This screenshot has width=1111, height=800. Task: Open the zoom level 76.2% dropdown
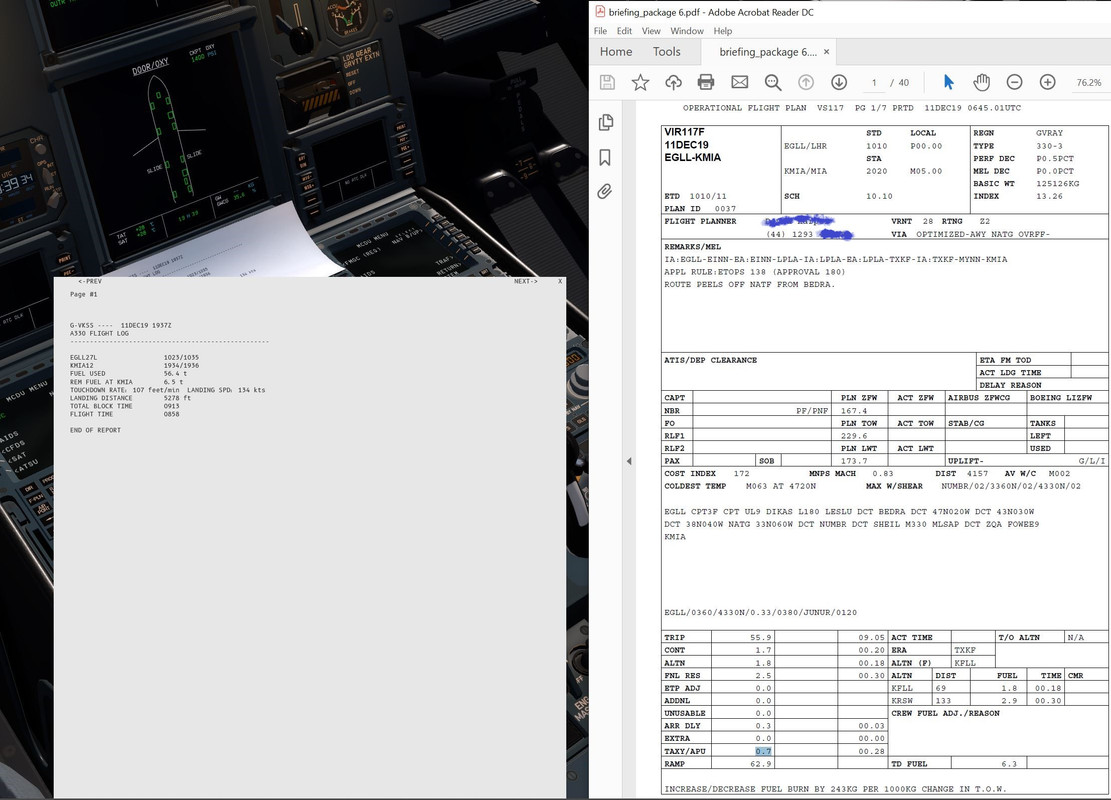click(x=1088, y=82)
